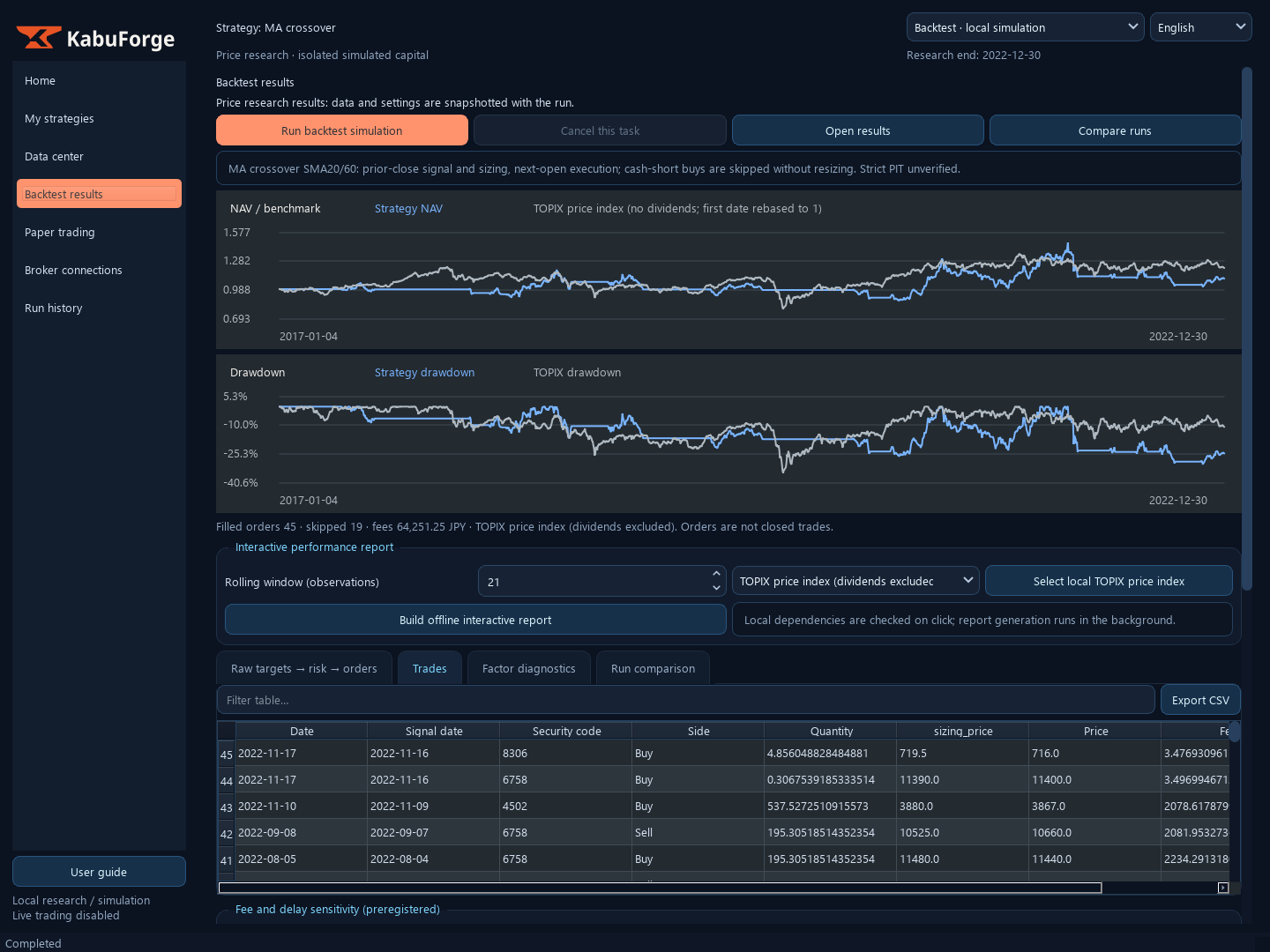Viewport: 1270px width, 952px height.
Task: Select Backtest results in the sidebar
Action: (99, 194)
